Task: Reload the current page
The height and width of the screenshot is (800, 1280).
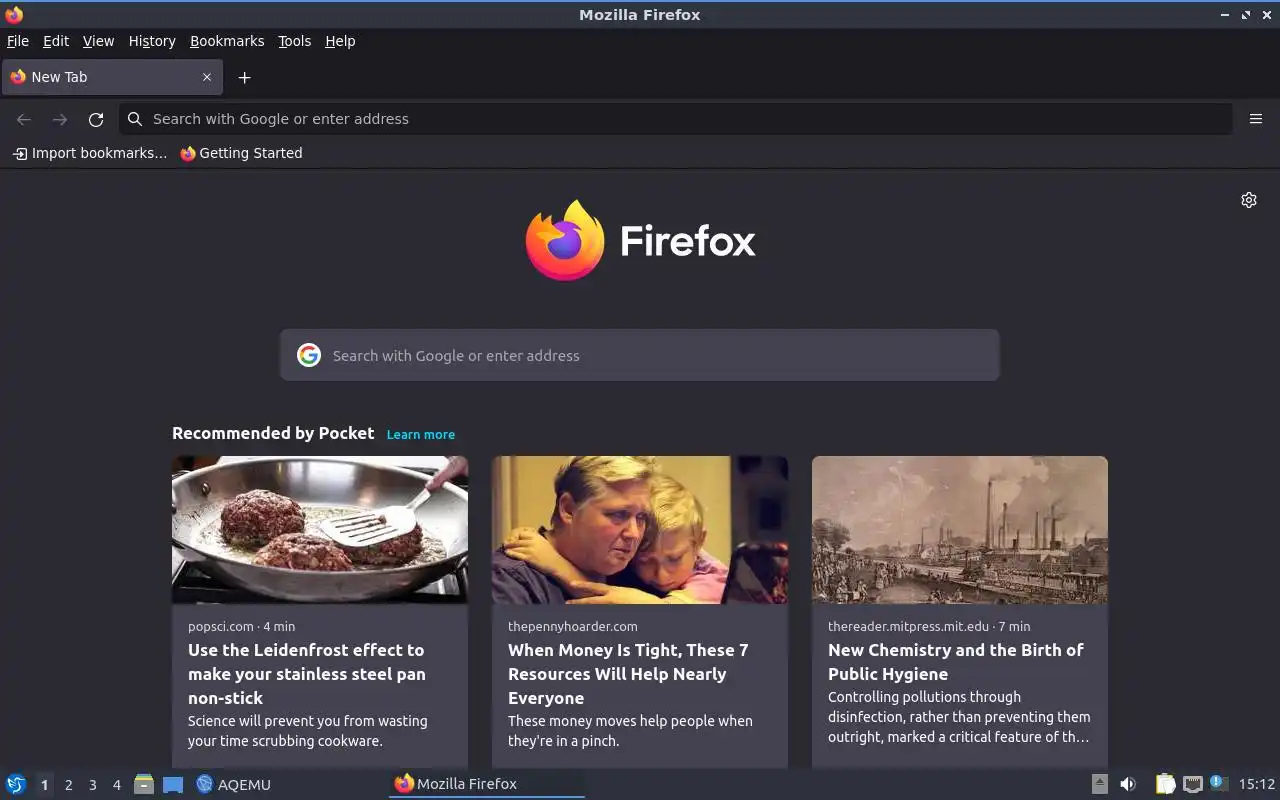Action: [x=96, y=119]
